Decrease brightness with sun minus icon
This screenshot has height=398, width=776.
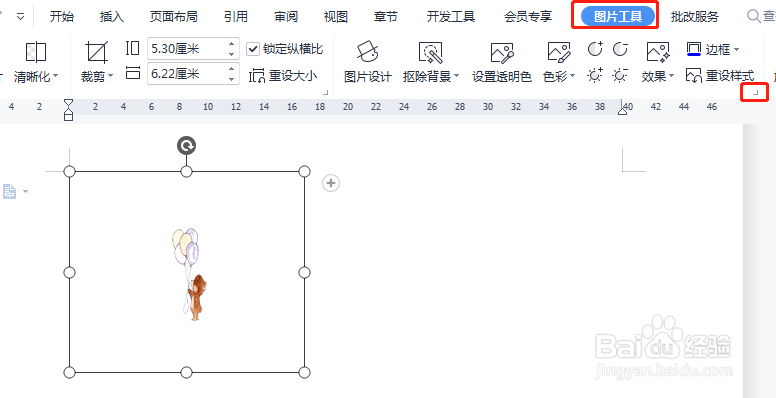click(x=620, y=75)
